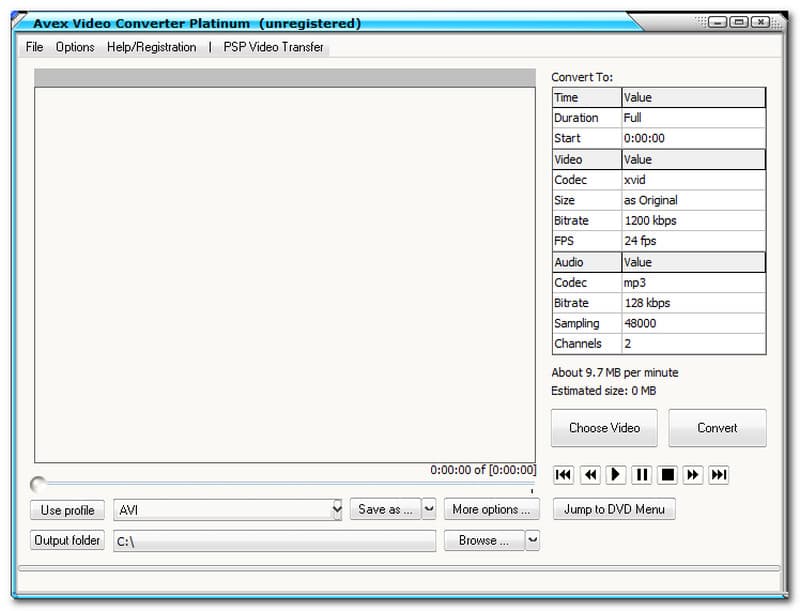Click the skip to start playback icon

[x=563, y=475]
